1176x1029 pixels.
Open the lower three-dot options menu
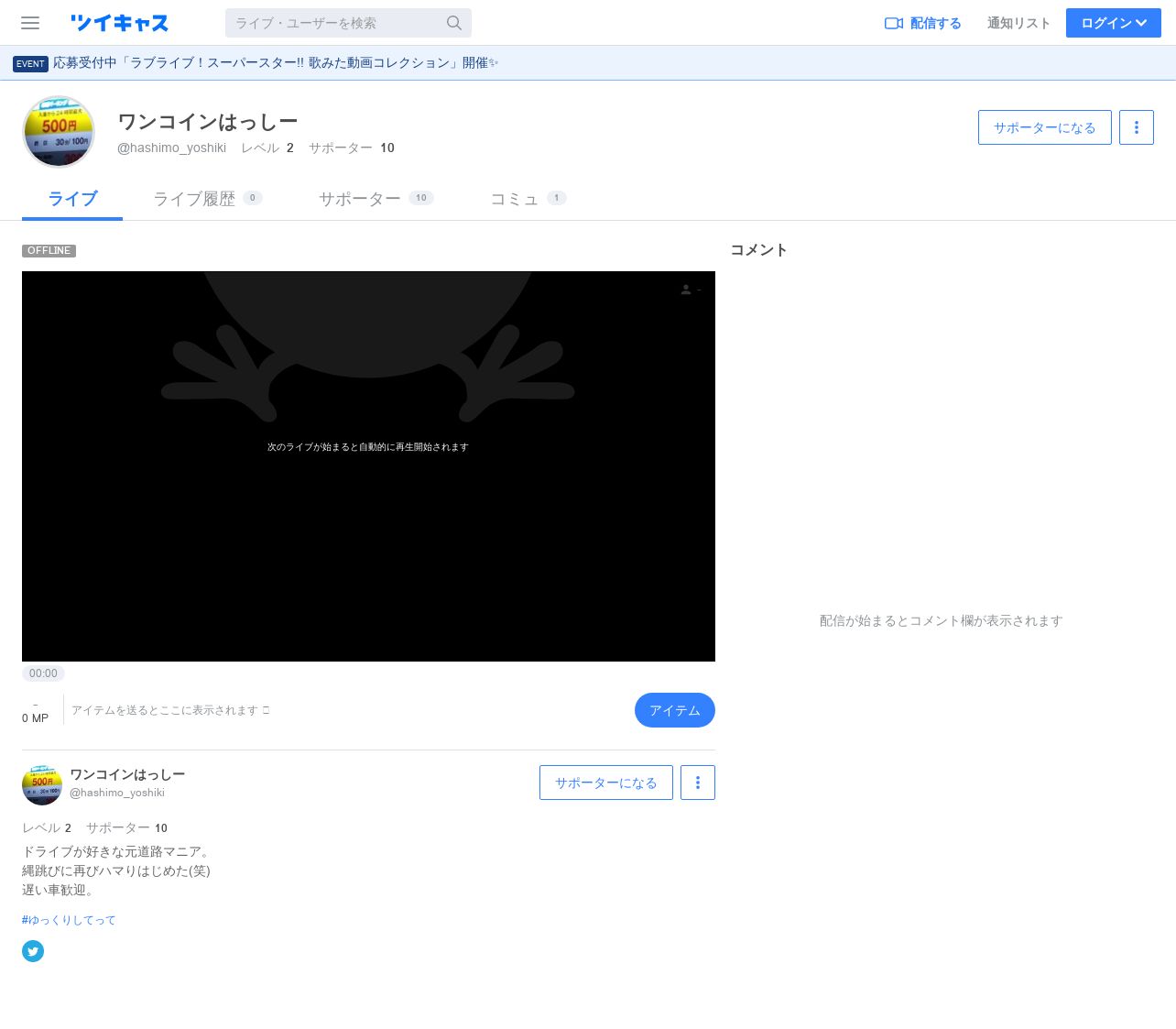point(698,783)
